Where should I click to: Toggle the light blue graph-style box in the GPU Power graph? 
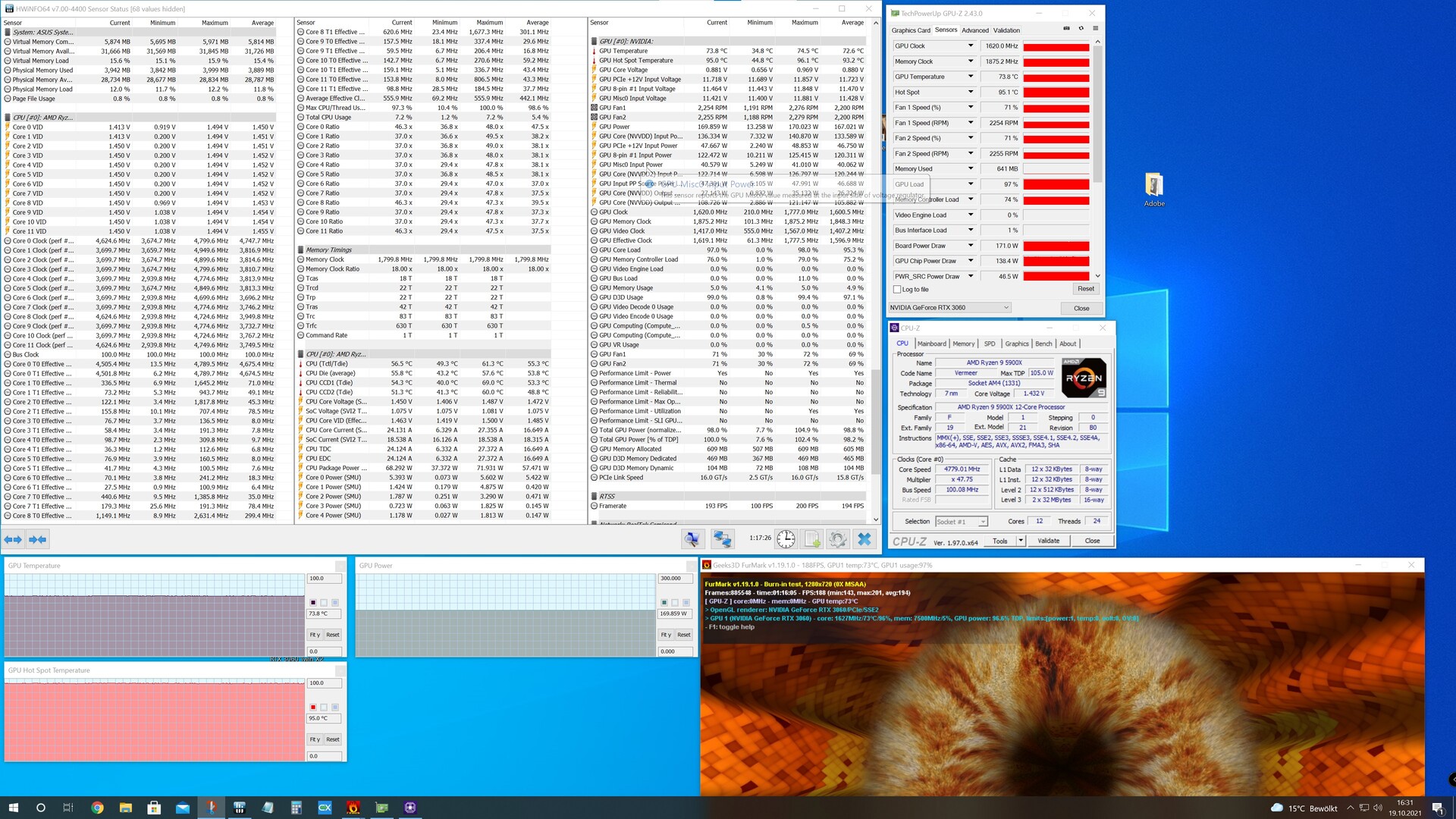686,603
